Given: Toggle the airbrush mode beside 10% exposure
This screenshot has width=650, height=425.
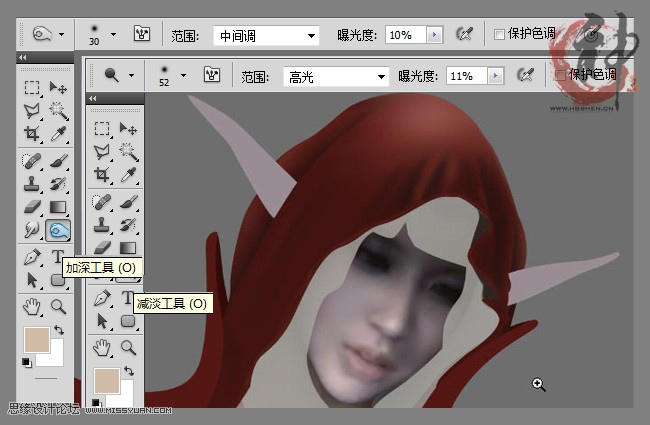Looking at the screenshot, I should click(x=464, y=34).
